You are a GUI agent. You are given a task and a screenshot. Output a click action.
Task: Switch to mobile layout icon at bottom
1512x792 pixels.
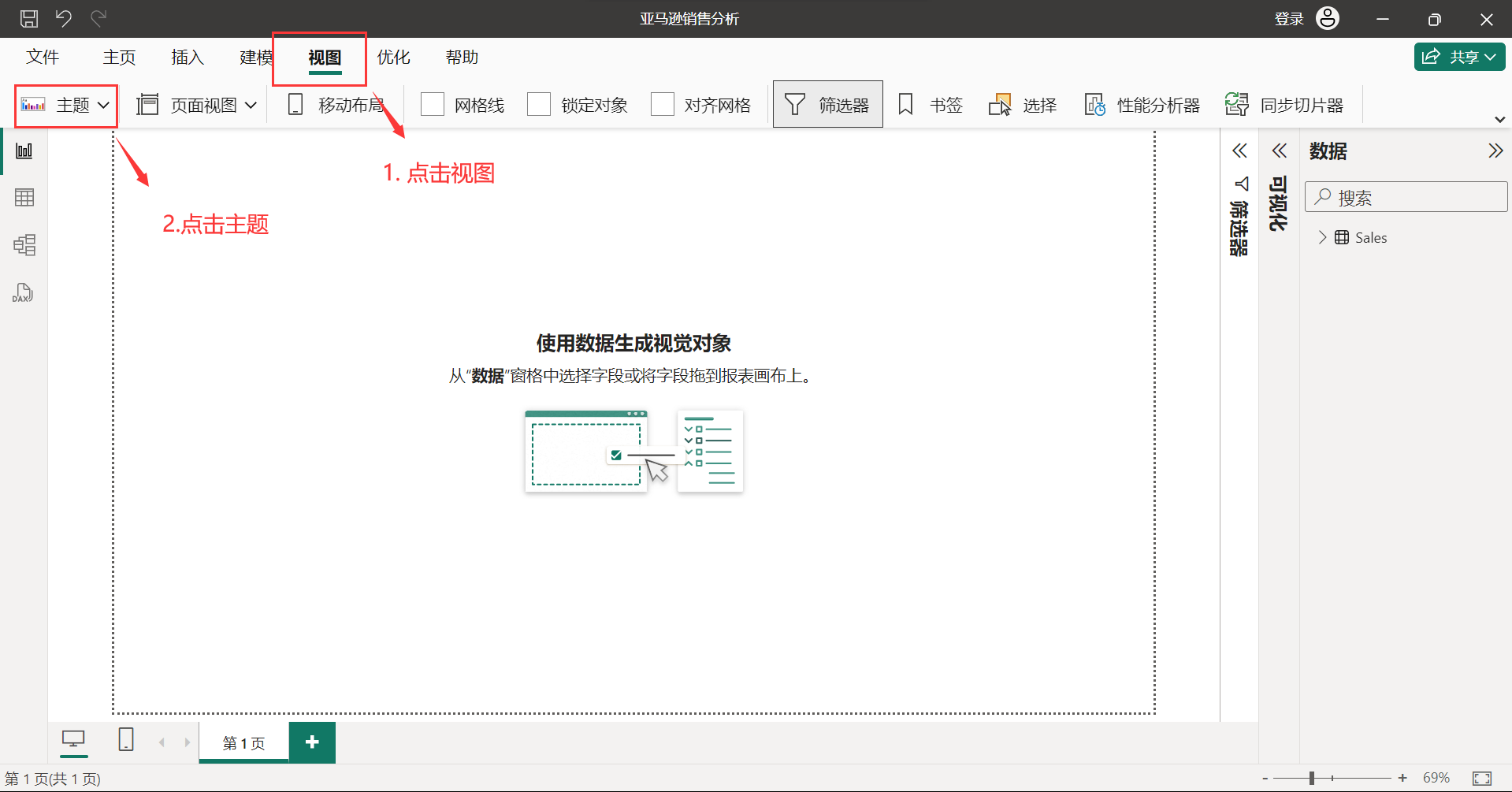coord(126,739)
